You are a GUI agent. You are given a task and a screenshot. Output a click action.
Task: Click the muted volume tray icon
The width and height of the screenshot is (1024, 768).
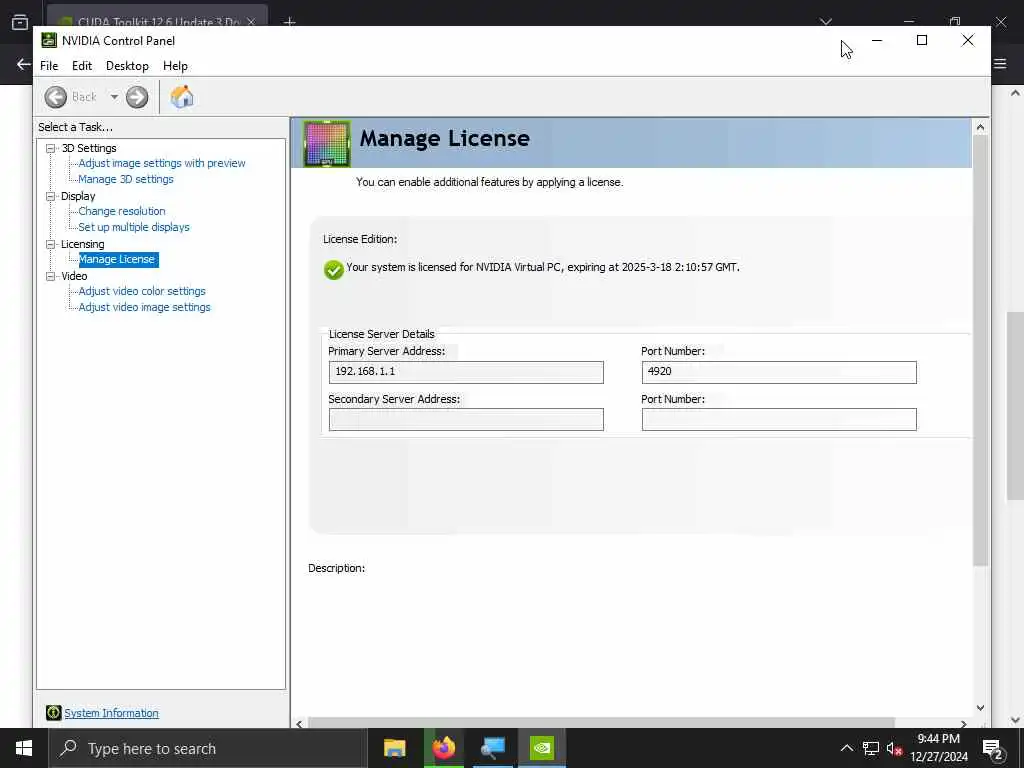click(894, 748)
